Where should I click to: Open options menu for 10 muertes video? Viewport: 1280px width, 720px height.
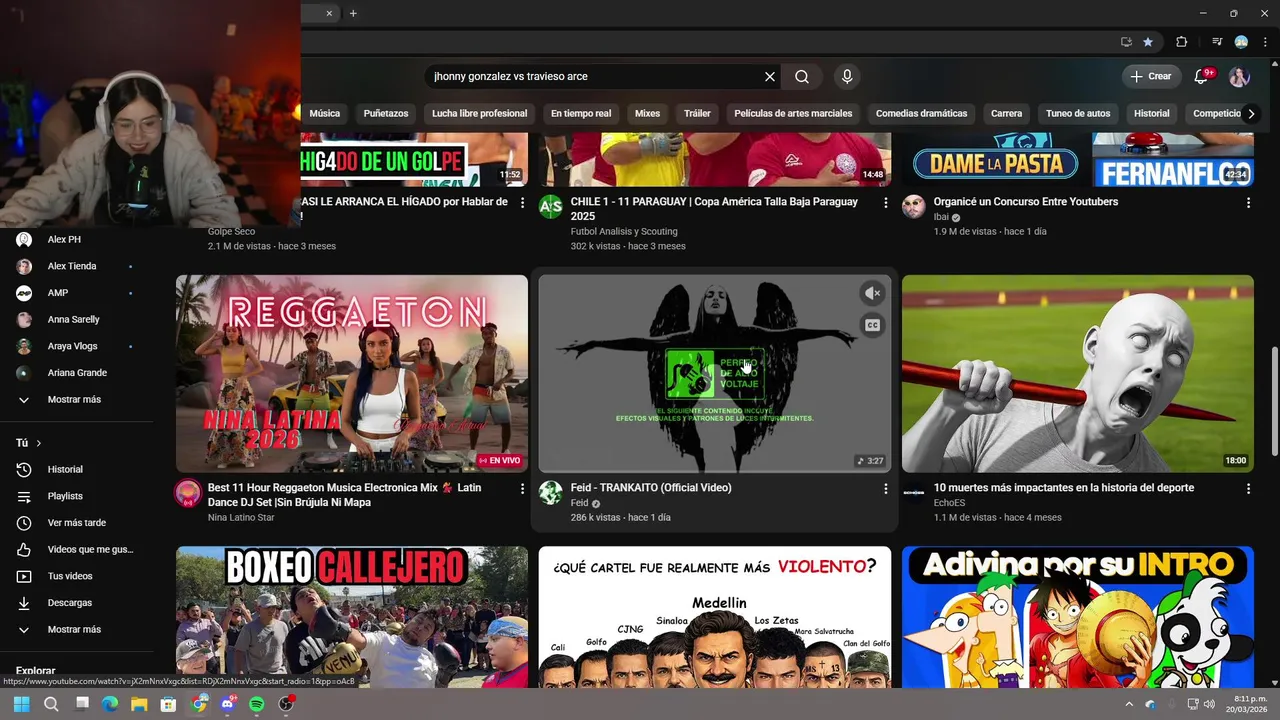1248,488
